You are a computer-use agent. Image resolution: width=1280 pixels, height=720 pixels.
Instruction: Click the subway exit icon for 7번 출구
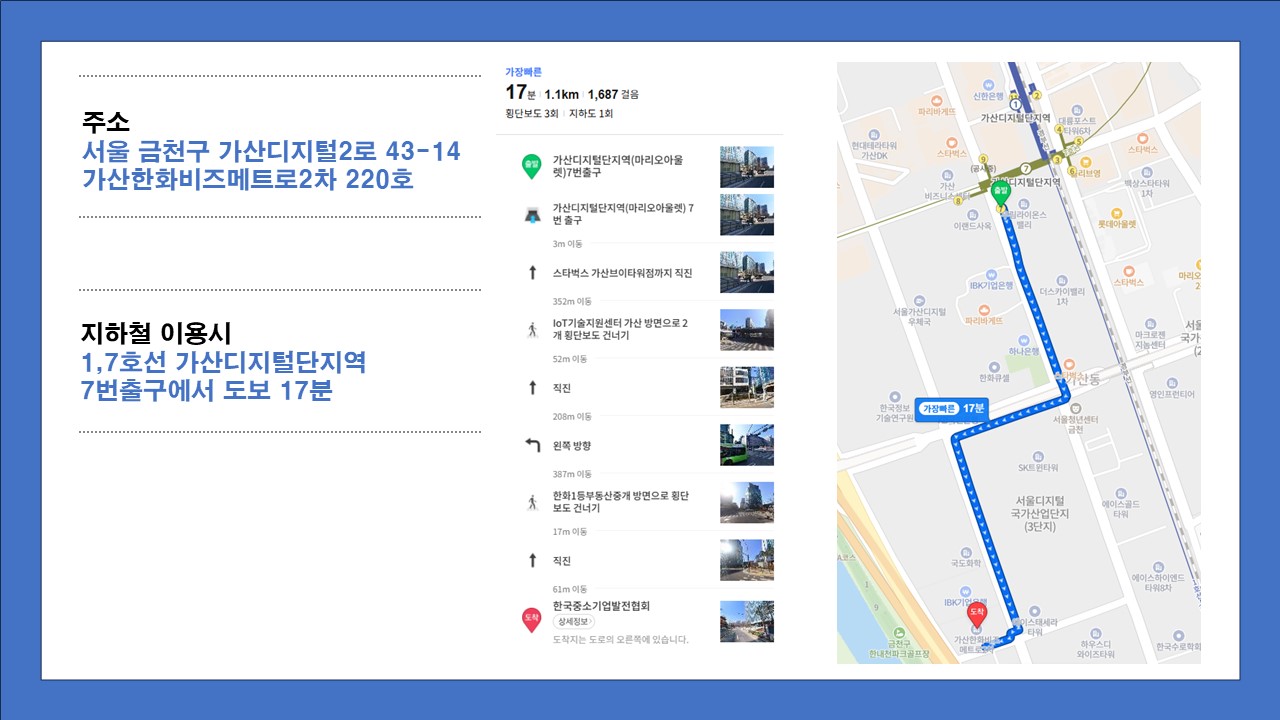pyautogui.click(x=532, y=215)
